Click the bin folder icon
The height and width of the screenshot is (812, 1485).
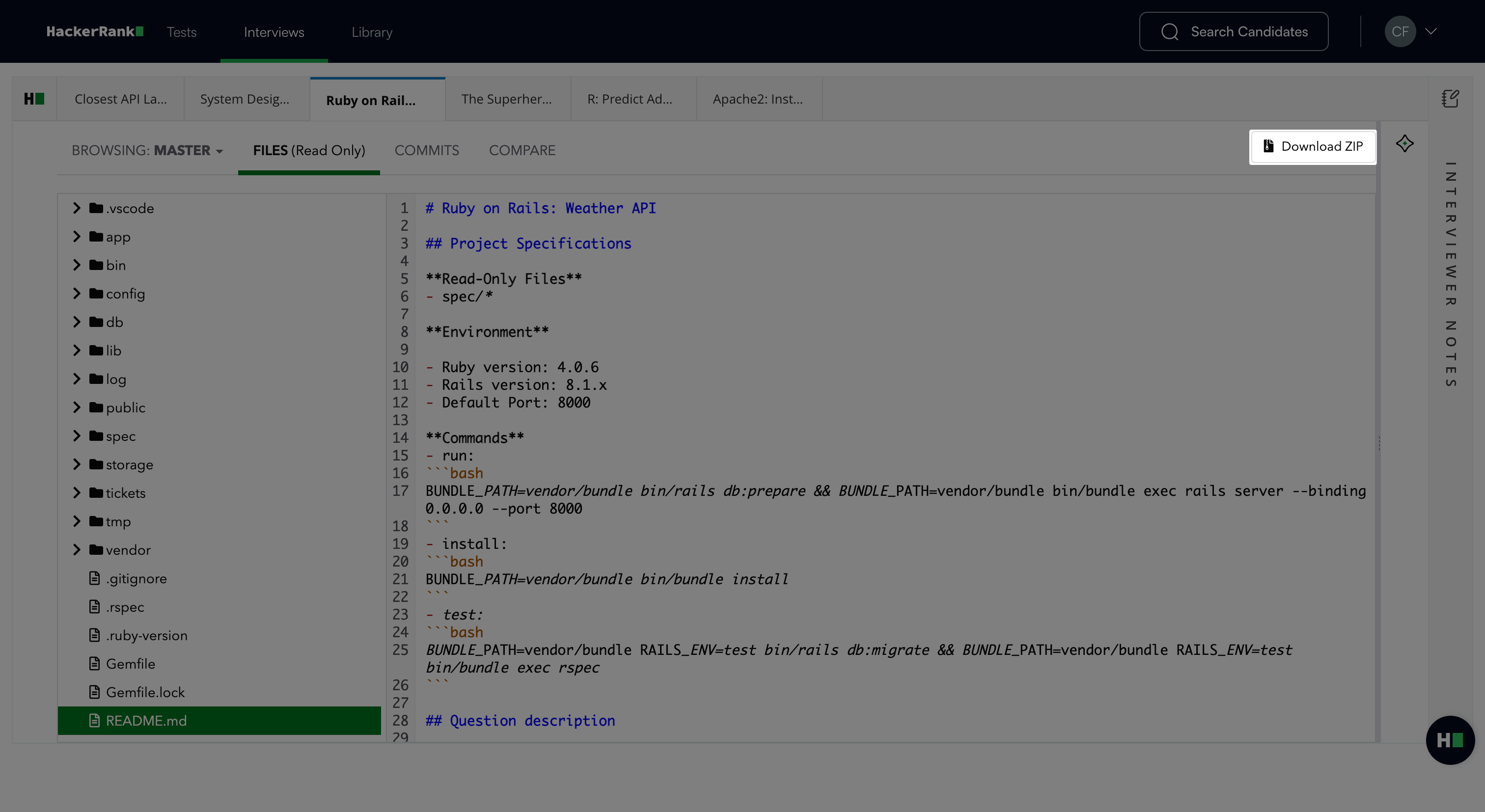(x=96, y=265)
